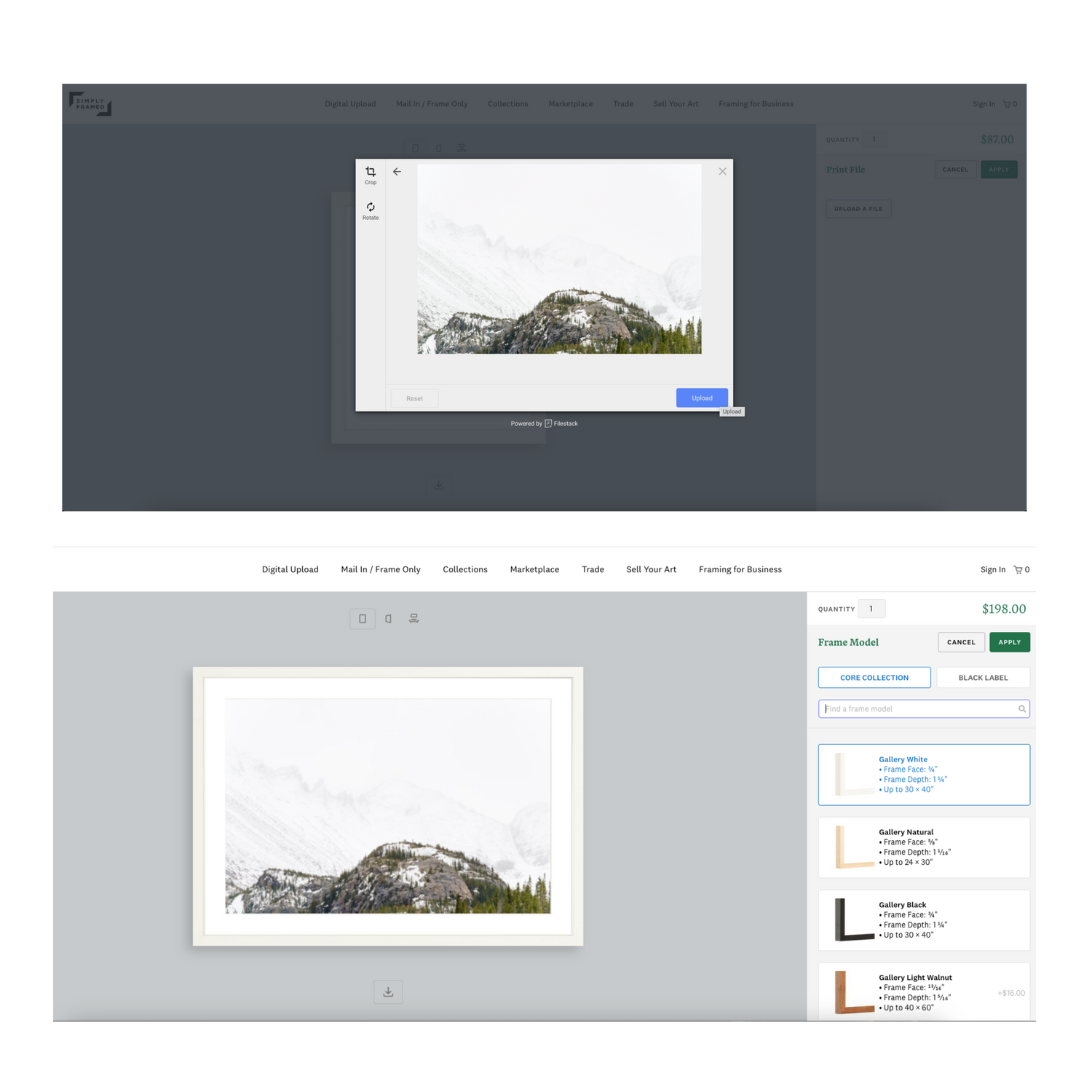The width and height of the screenshot is (1092, 1092).
Task: Click the magnifier icon in frame model search
Action: (x=1022, y=709)
